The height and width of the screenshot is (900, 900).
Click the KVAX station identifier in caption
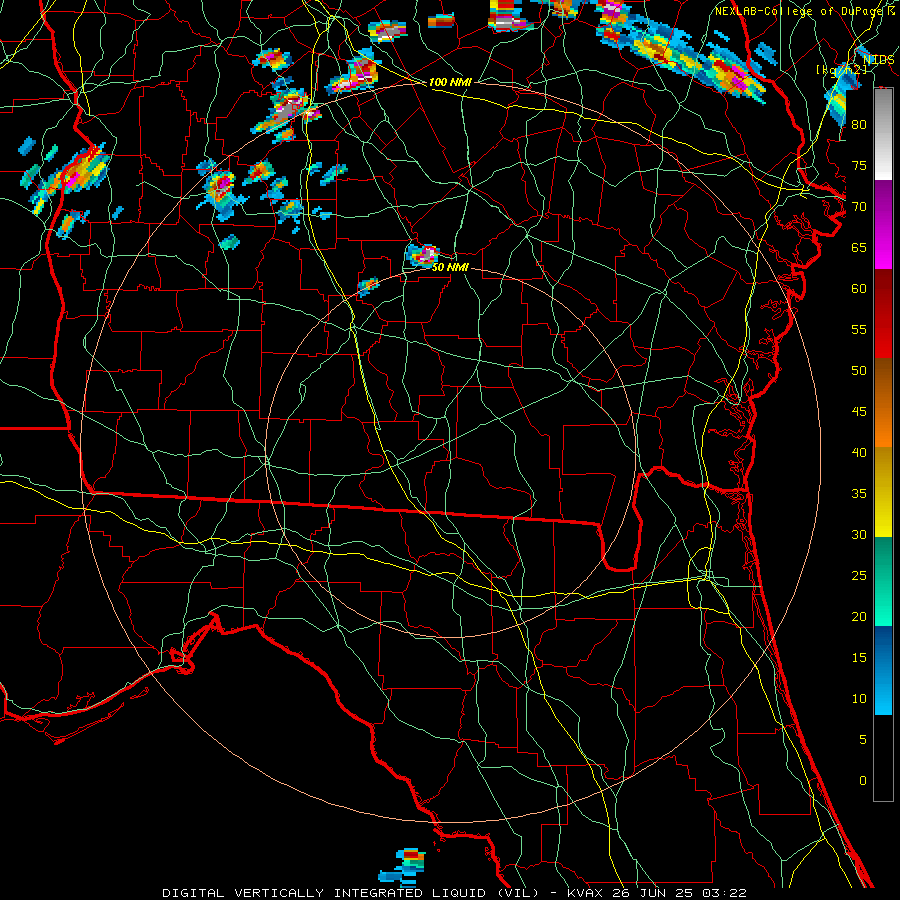(x=584, y=893)
